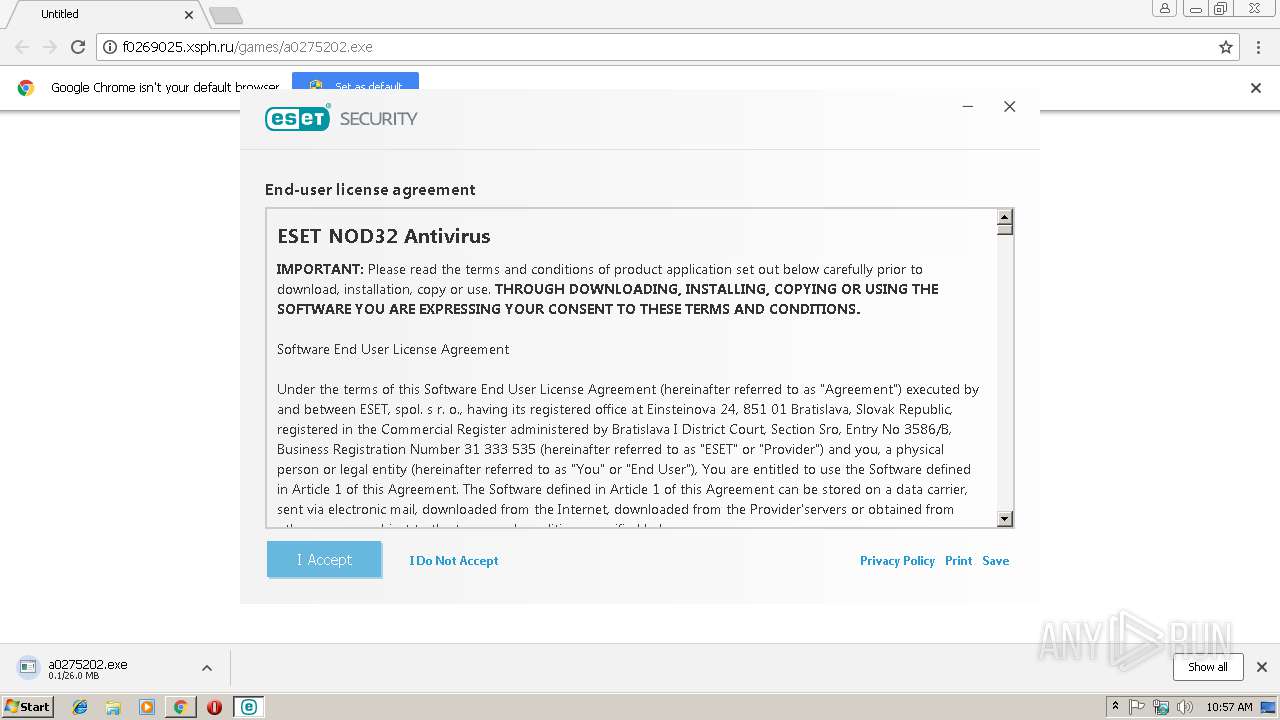Close the downloads bar
This screenshot has width=1280, height=720.
(x=1262, y=667)
